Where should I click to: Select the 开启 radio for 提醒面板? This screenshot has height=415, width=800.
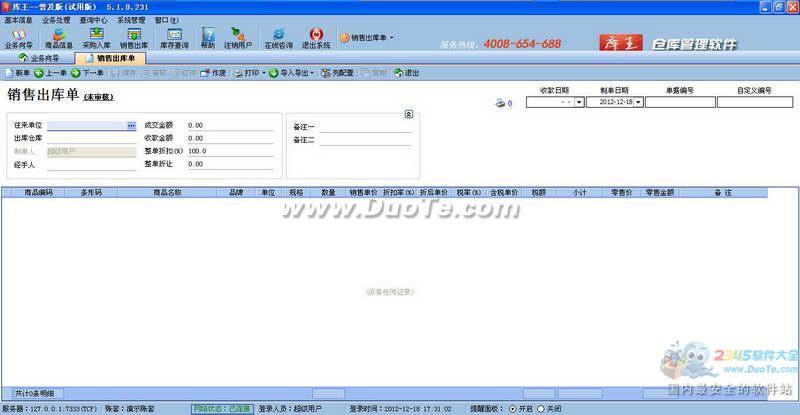tap(513, 409)
